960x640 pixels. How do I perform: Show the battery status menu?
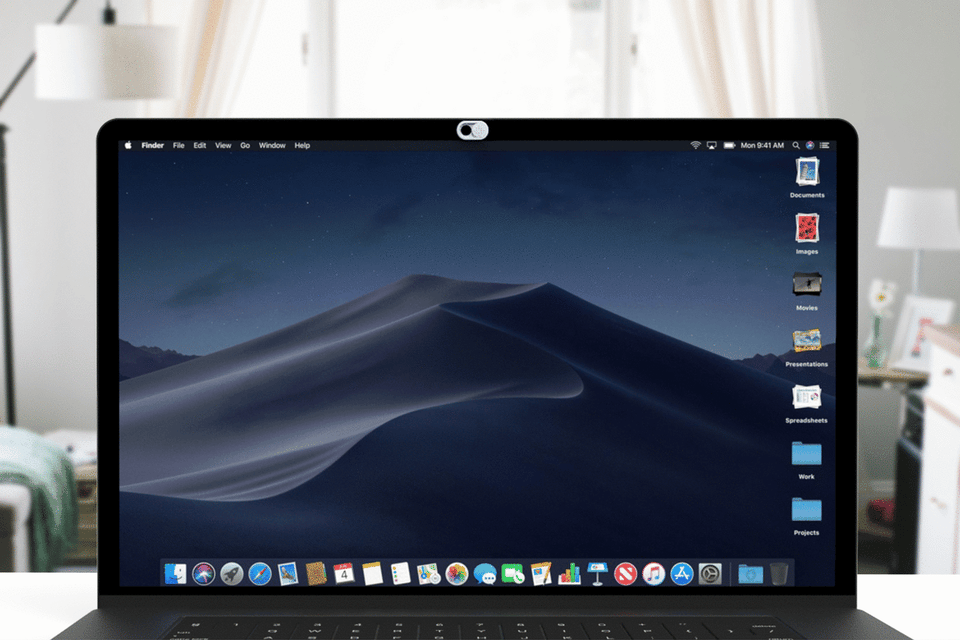729,145
